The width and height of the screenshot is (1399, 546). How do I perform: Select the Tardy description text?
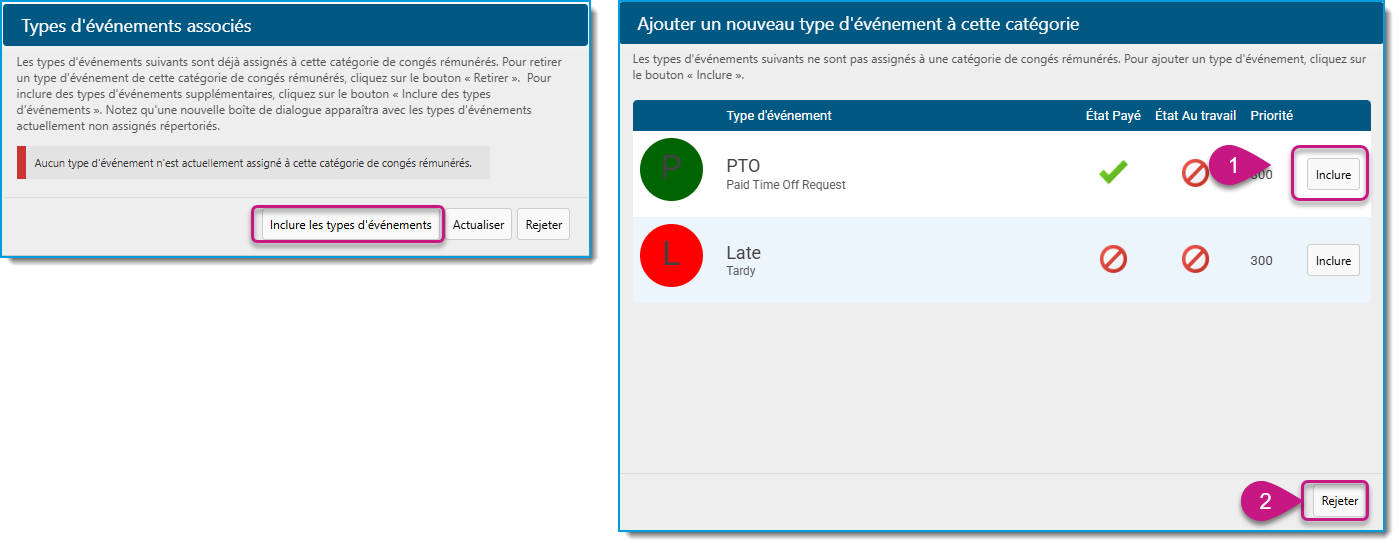point(741,271)
